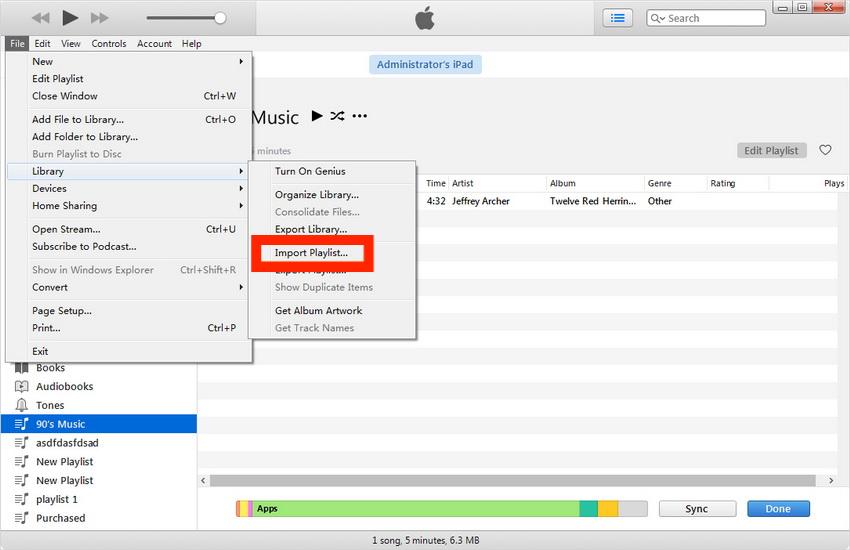
Task: Select Print in File menu
Action: click(129, 328)
